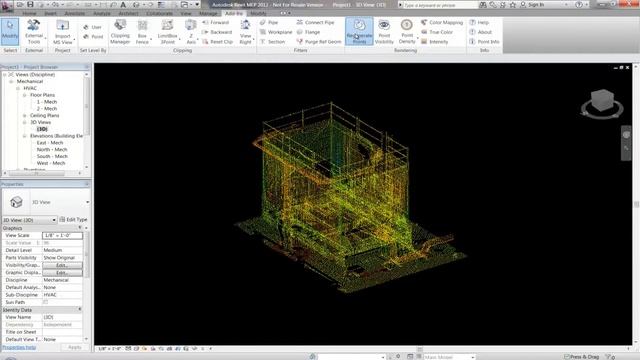The height and width of the screenshot is (360, 640).
Task: Select the Box Fence clipping tool
Action: click(x=142, y=31)
